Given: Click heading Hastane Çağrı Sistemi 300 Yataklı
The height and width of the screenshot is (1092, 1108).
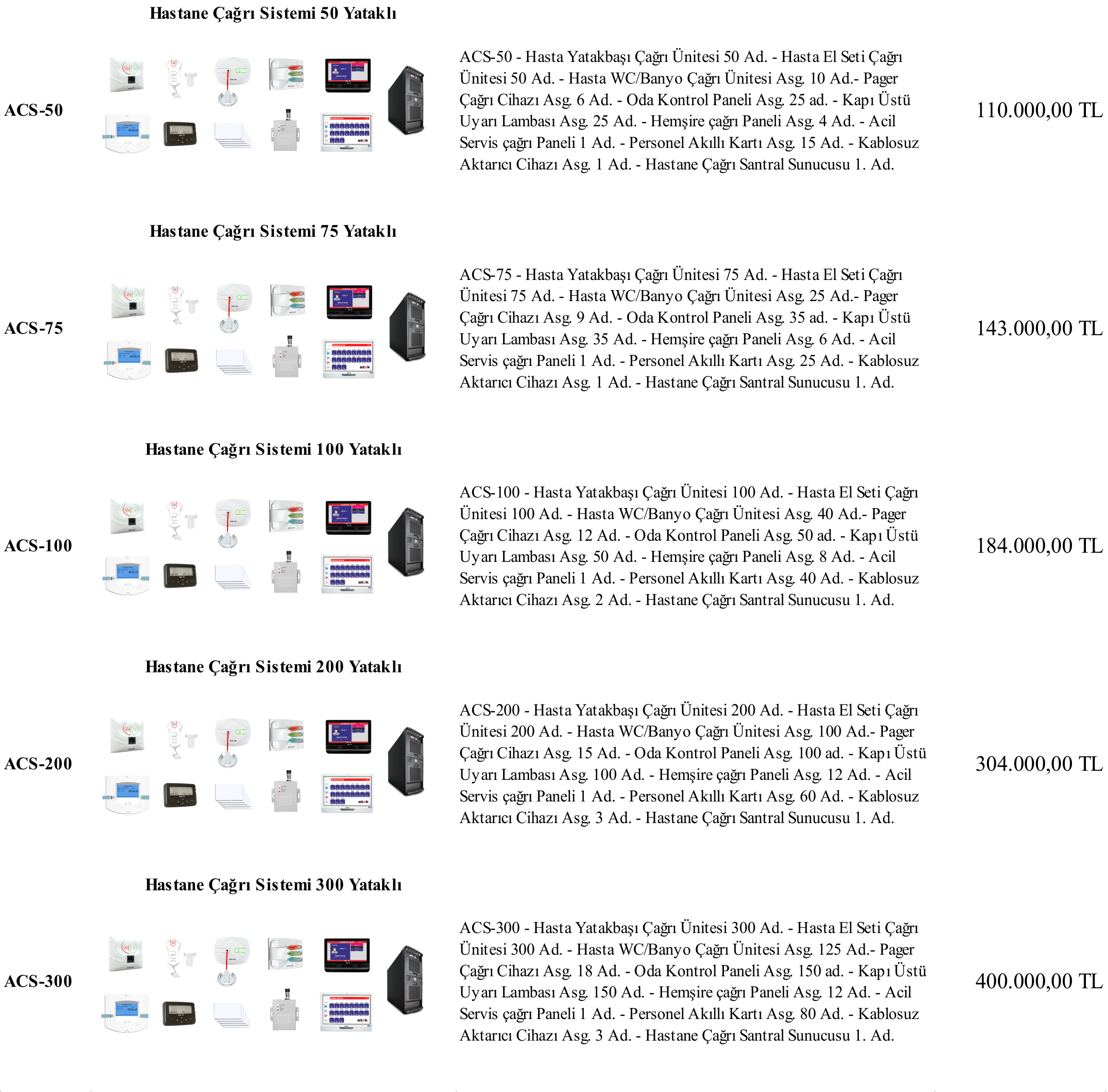Looking at the screenshot, I should tap(273, 885).
